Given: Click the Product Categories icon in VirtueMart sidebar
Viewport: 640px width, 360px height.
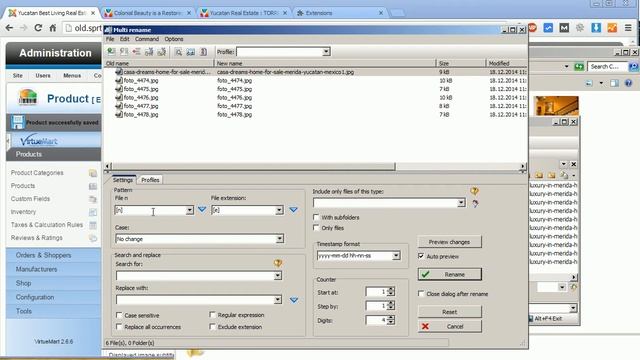Looking at the screenshot, I should tap(93, 173).
